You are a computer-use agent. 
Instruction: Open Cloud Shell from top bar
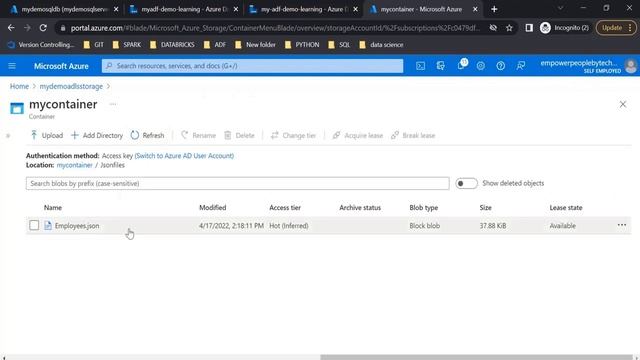[420, 66]
